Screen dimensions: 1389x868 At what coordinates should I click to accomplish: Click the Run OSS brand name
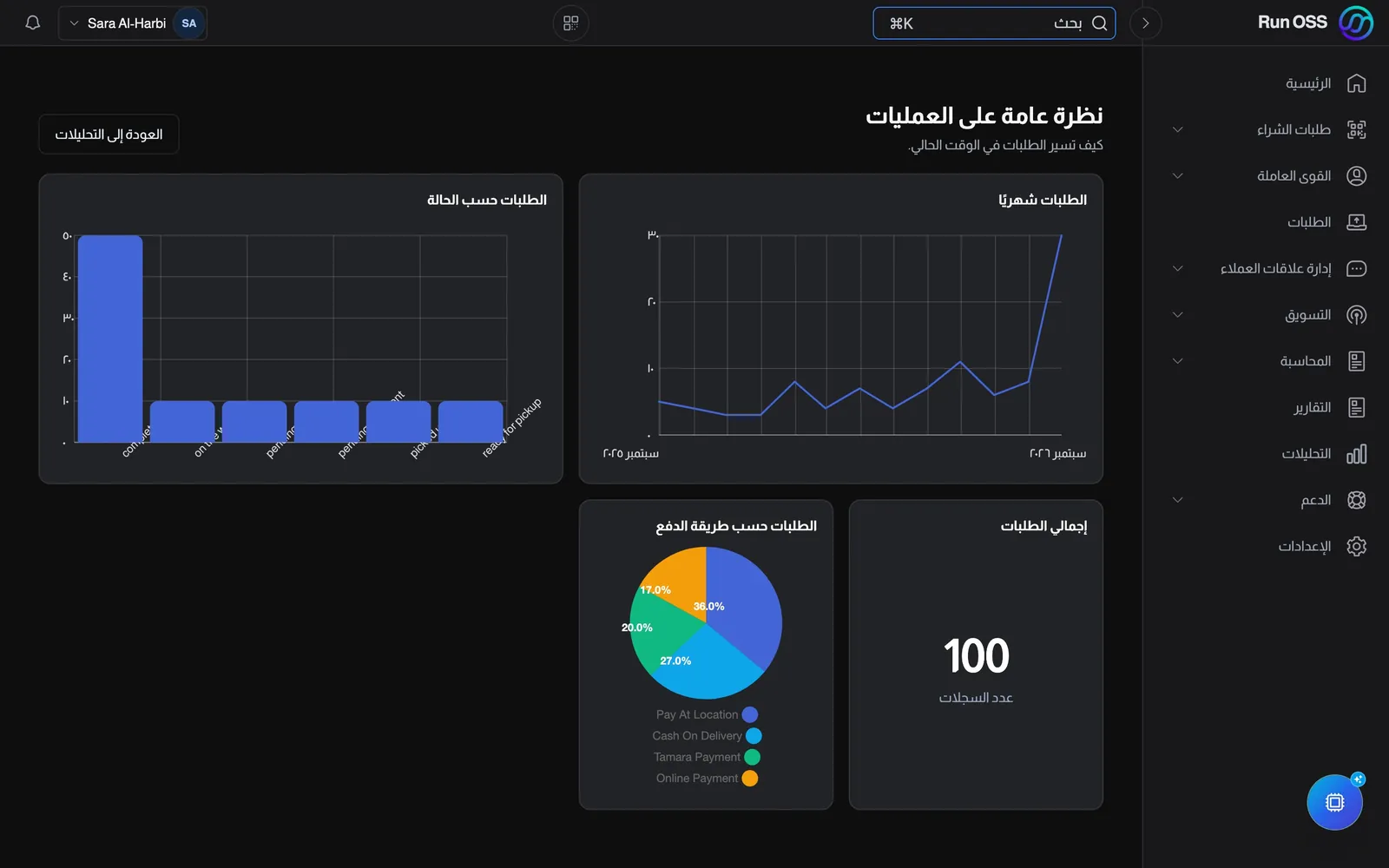[1293, 23]
